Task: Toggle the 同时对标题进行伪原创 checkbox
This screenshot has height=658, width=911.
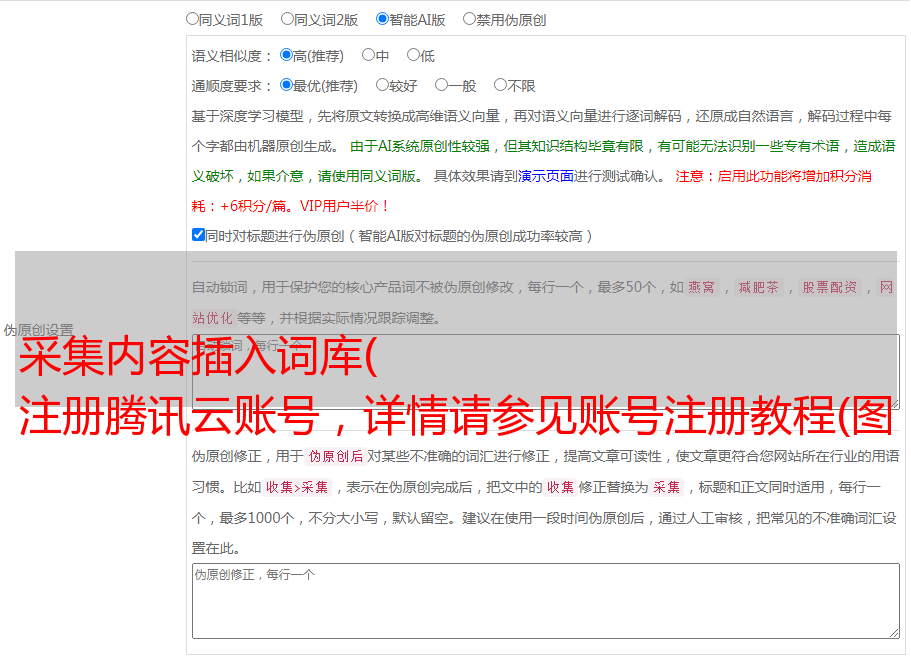Action: coord(198,235)
